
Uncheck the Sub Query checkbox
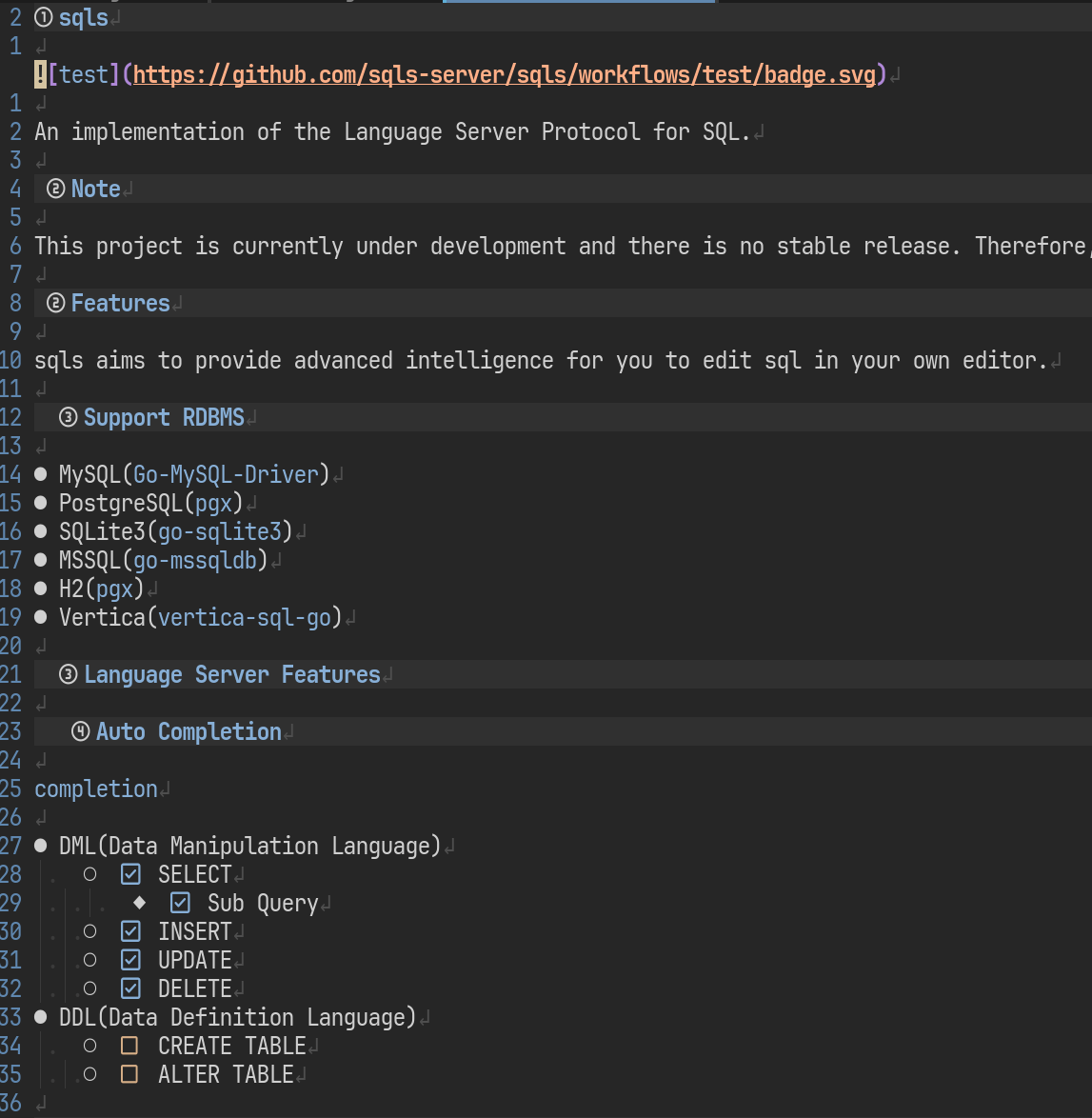tap(180, 903)
